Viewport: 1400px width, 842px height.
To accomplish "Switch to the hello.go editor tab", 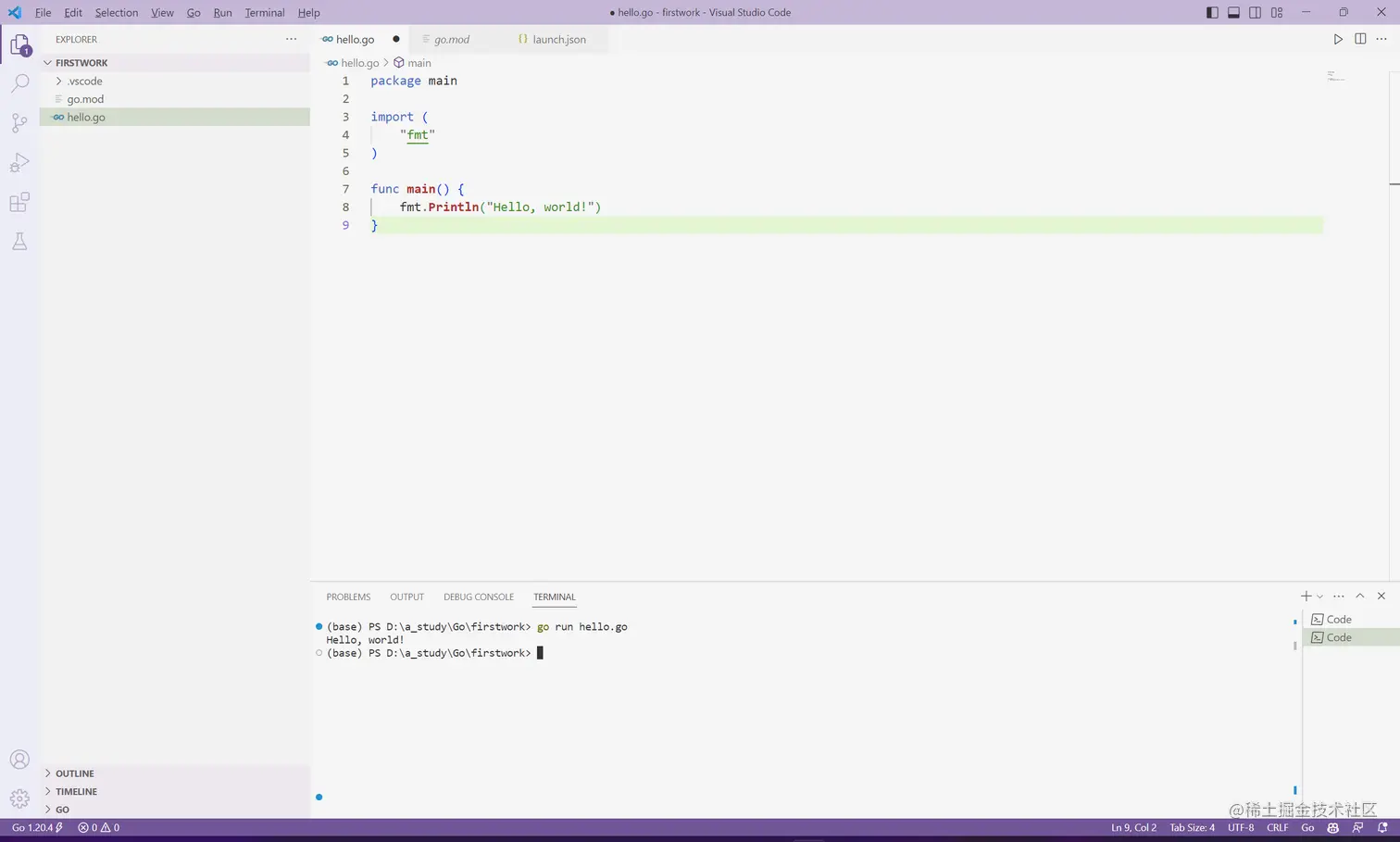I will coord(360,39).
